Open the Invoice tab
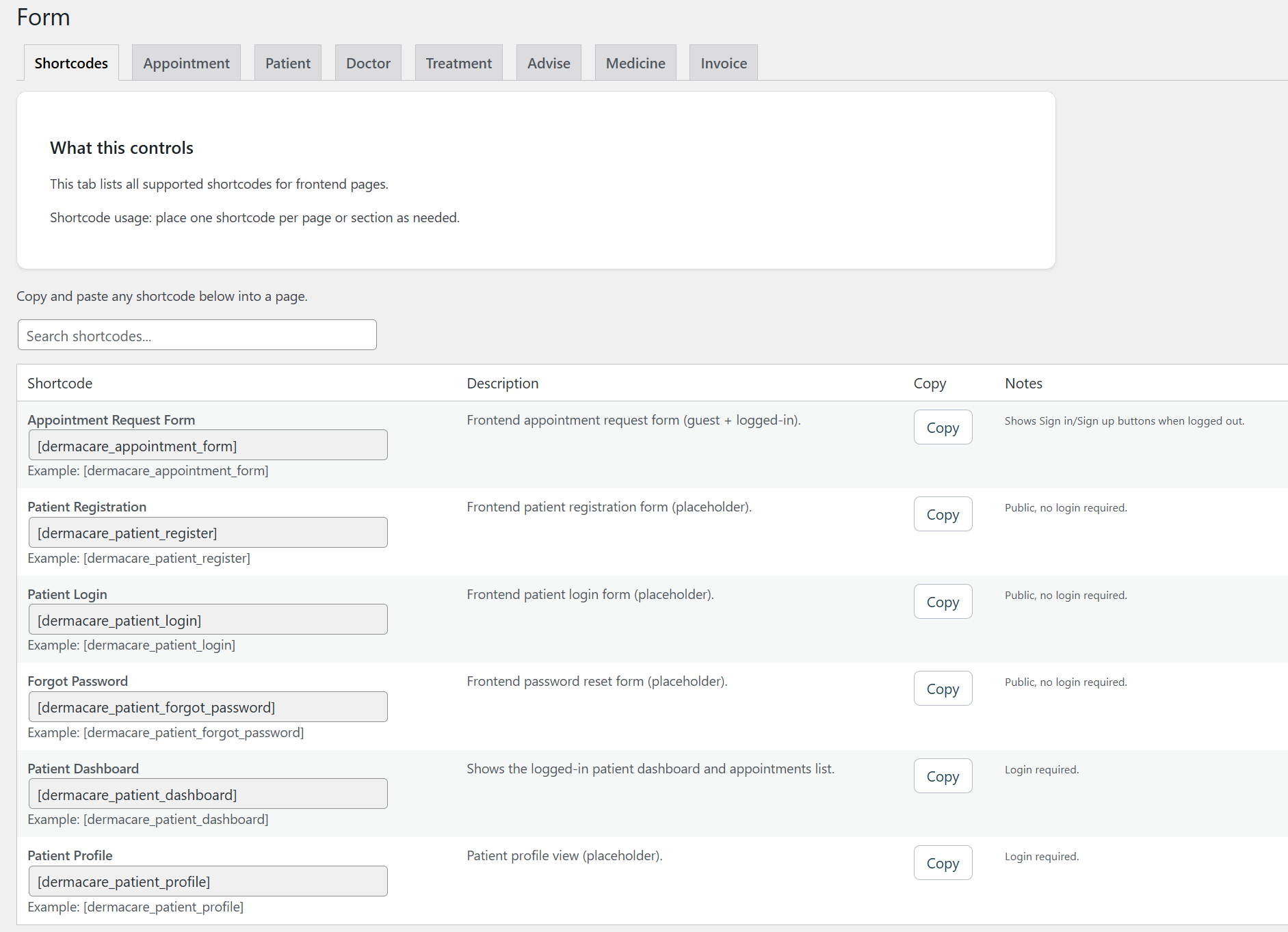Viewport: 1288px width, 932px height. point(723,63)
